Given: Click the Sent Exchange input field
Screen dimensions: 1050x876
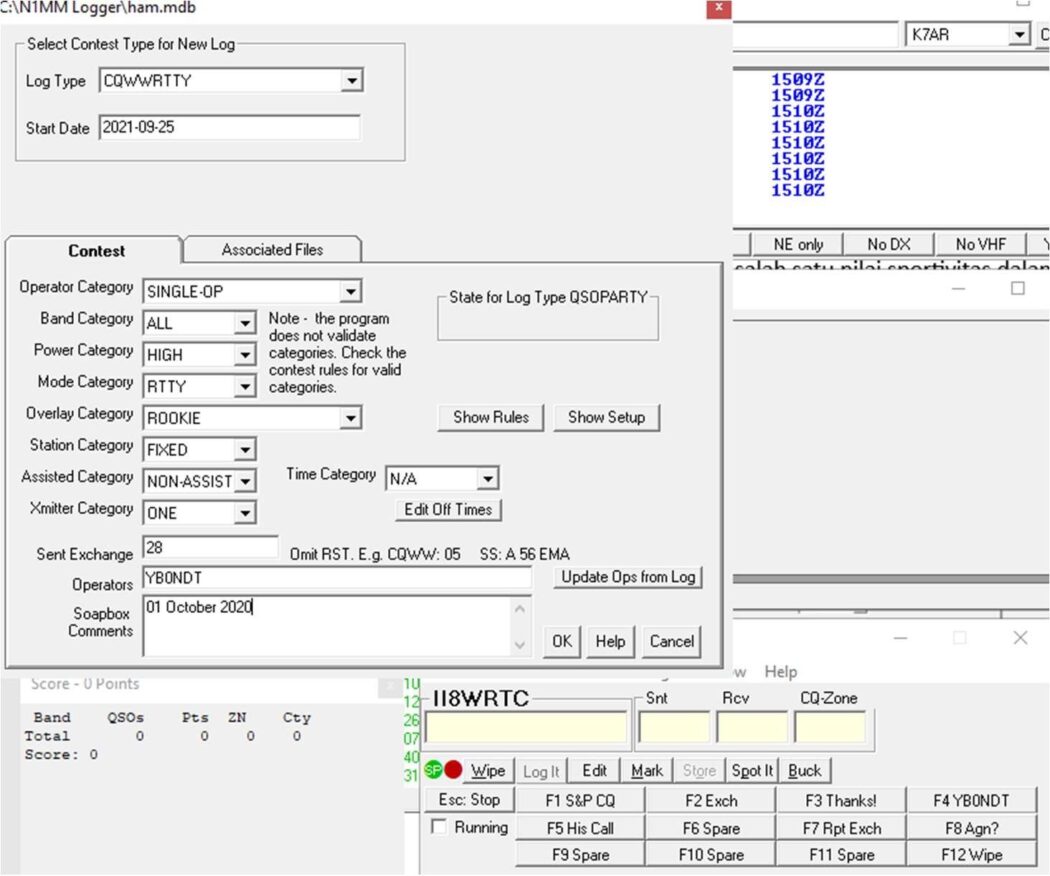Looking at the screenshot, I should 210,548.
